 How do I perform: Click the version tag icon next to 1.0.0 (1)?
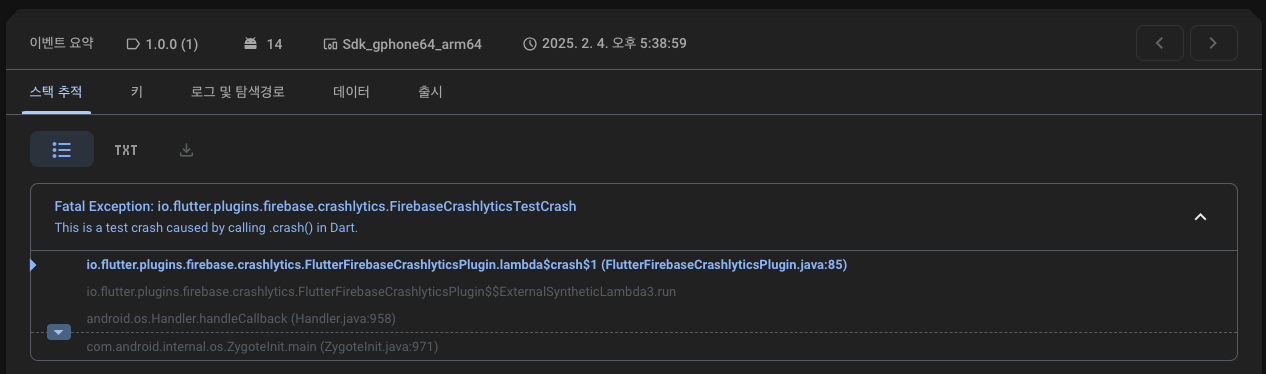pyautogui.click(x=133, y=44)
